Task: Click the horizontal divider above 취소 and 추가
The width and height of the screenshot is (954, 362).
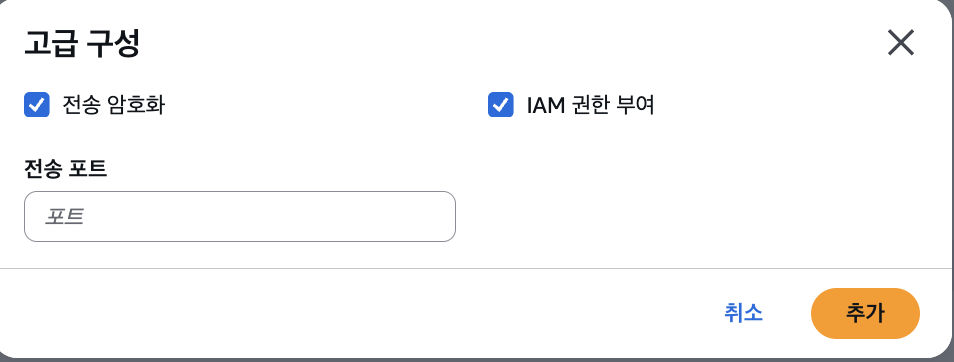Action: coord(477,268)
